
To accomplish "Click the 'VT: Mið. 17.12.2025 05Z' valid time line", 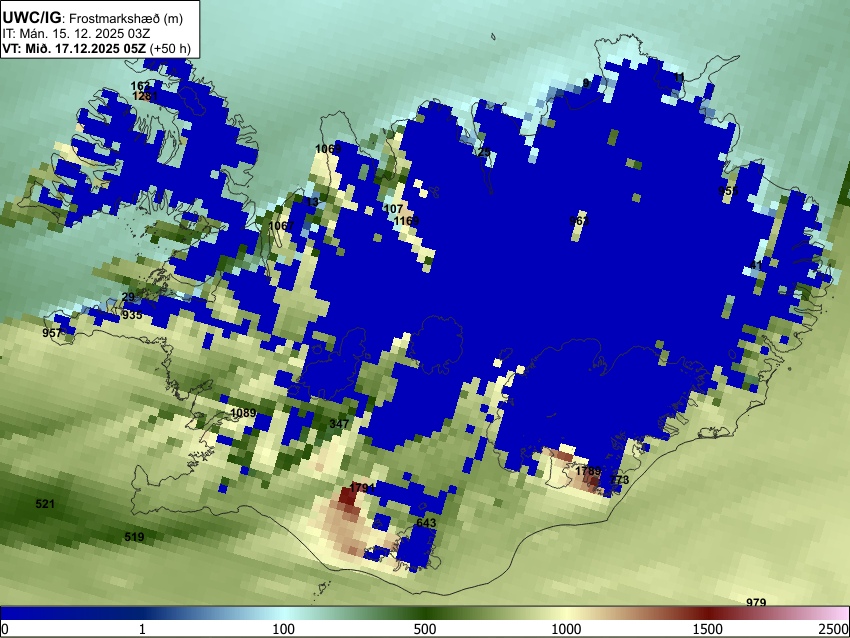I will pos(74,48).
